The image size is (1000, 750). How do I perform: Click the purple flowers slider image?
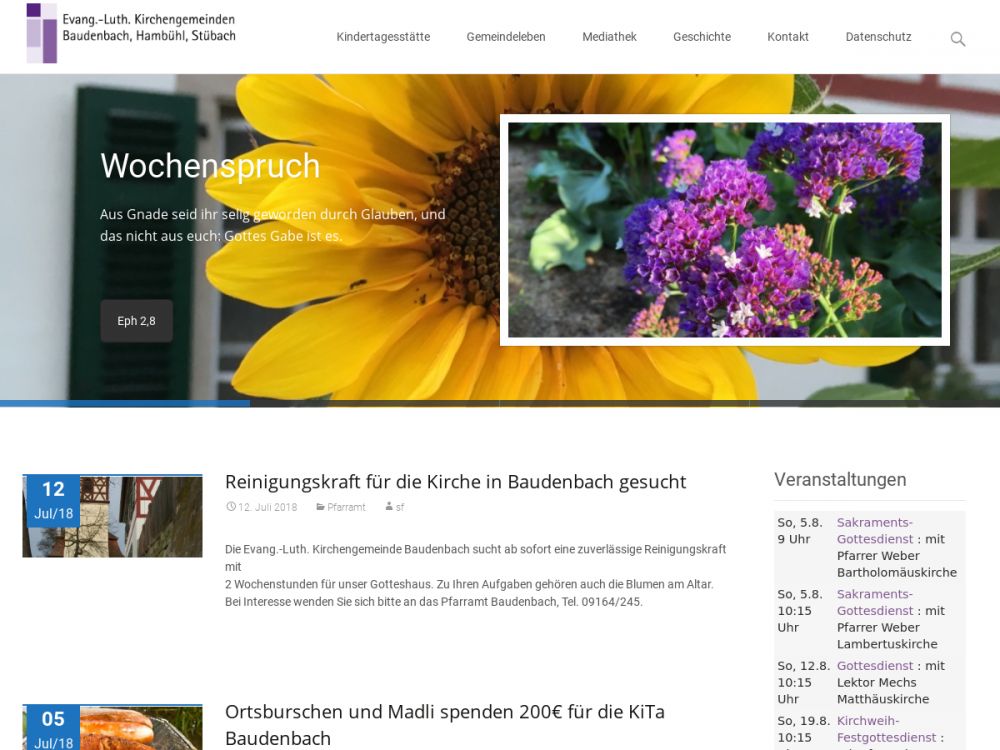[x=724, y=230]
